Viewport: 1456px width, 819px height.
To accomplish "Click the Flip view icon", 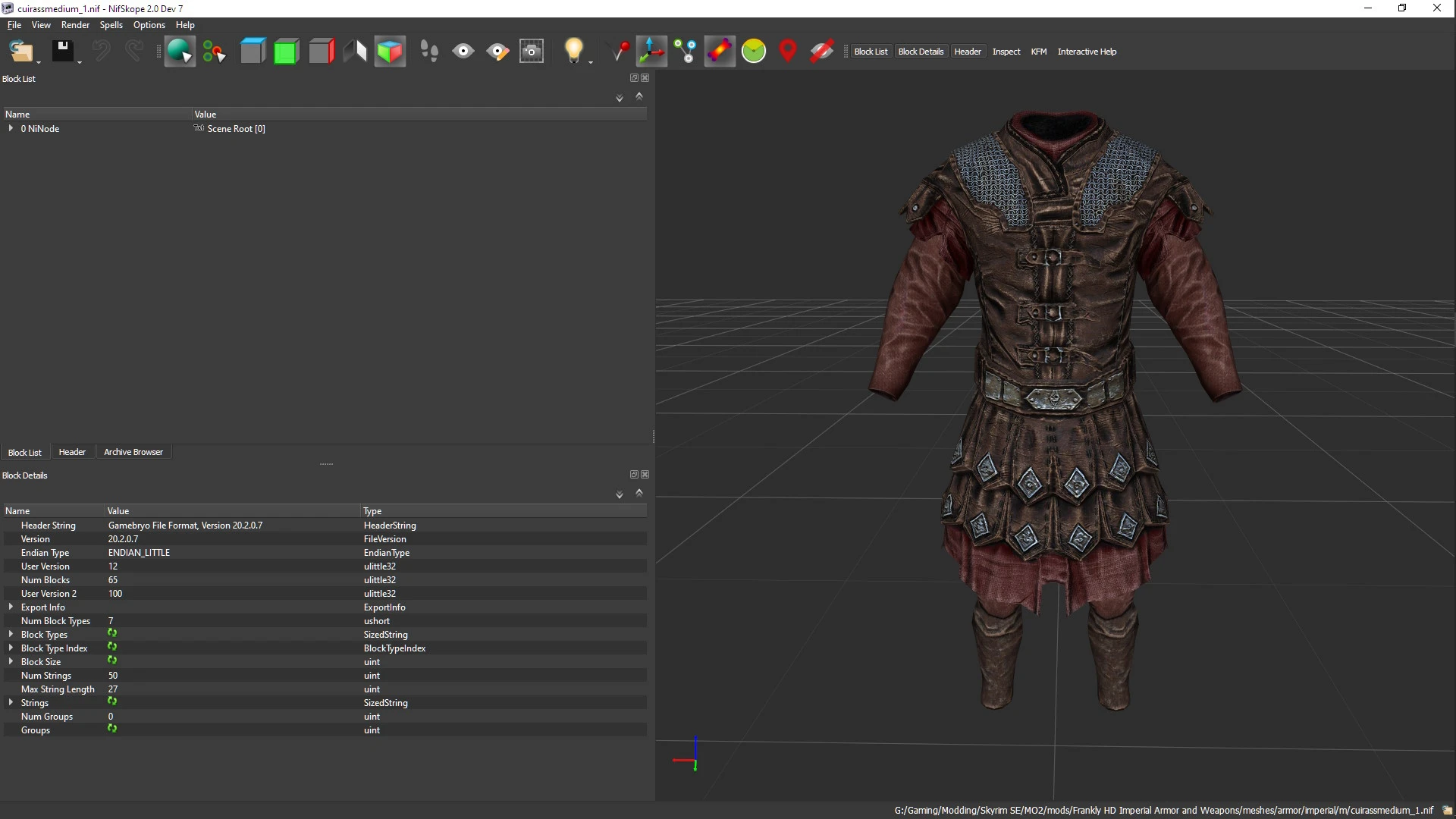I will 355,52.
